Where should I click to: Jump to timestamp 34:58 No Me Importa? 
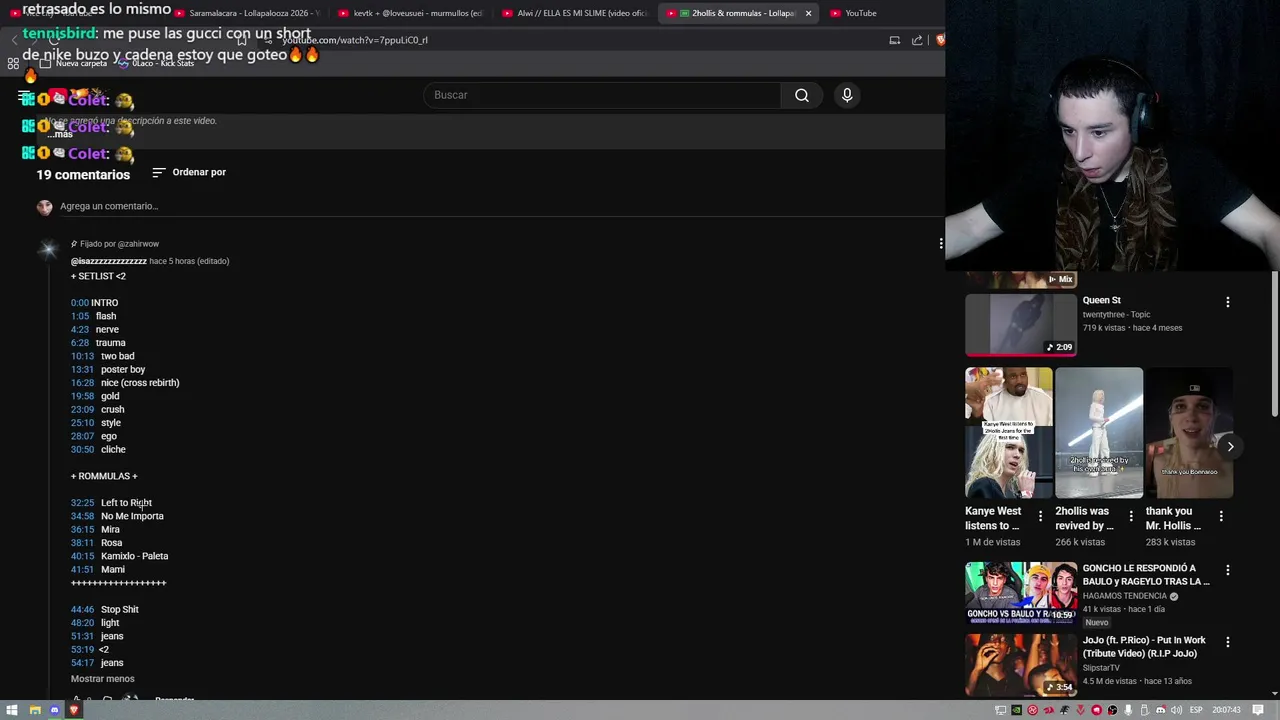pos(82,516)
